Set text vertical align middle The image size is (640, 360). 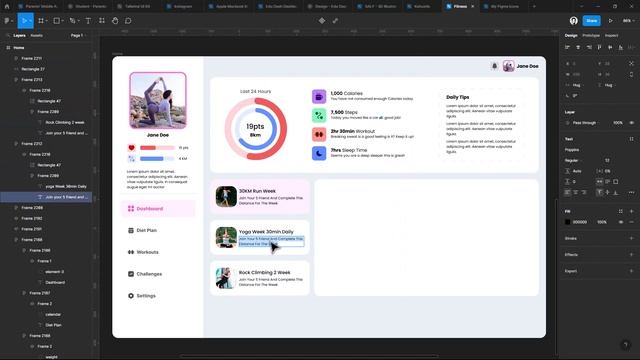tap(607, 192)
